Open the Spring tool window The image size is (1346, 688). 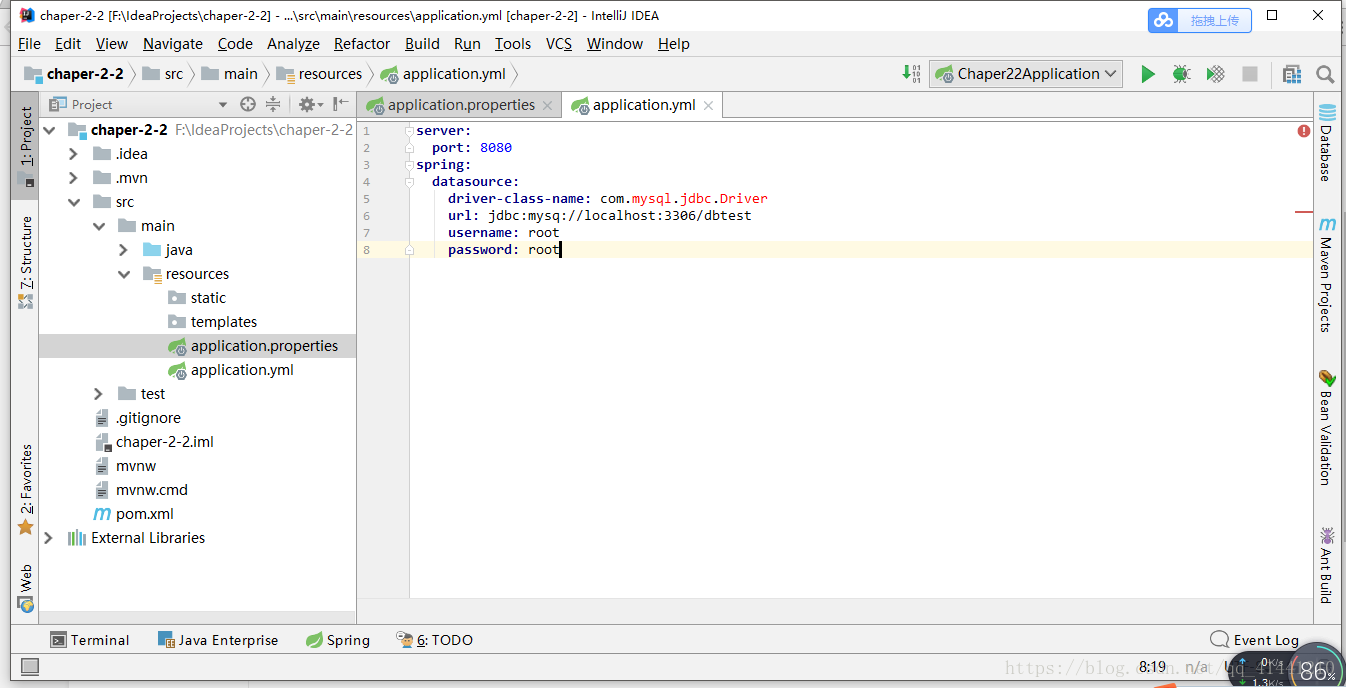pyautogui.click(x=337, y=640)
